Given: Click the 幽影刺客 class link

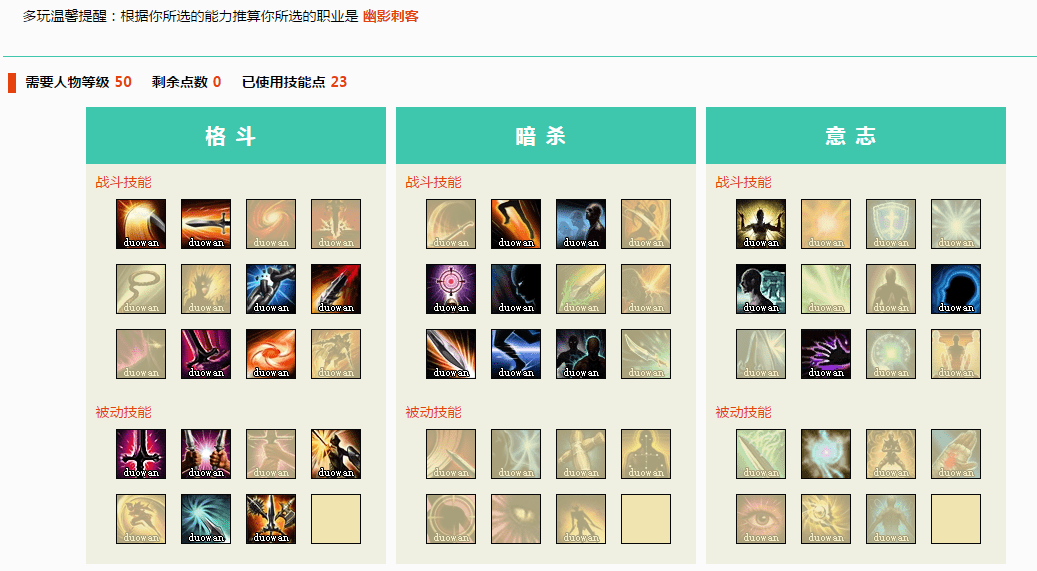Looking at the screenshot, I should 390,17.
